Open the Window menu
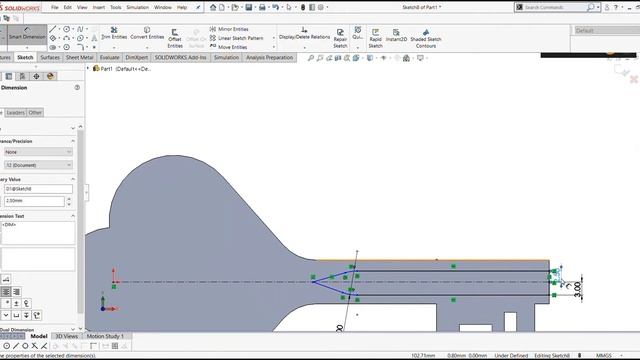The height and width of the screenshot is (360, 640). [x=162, y=7]
